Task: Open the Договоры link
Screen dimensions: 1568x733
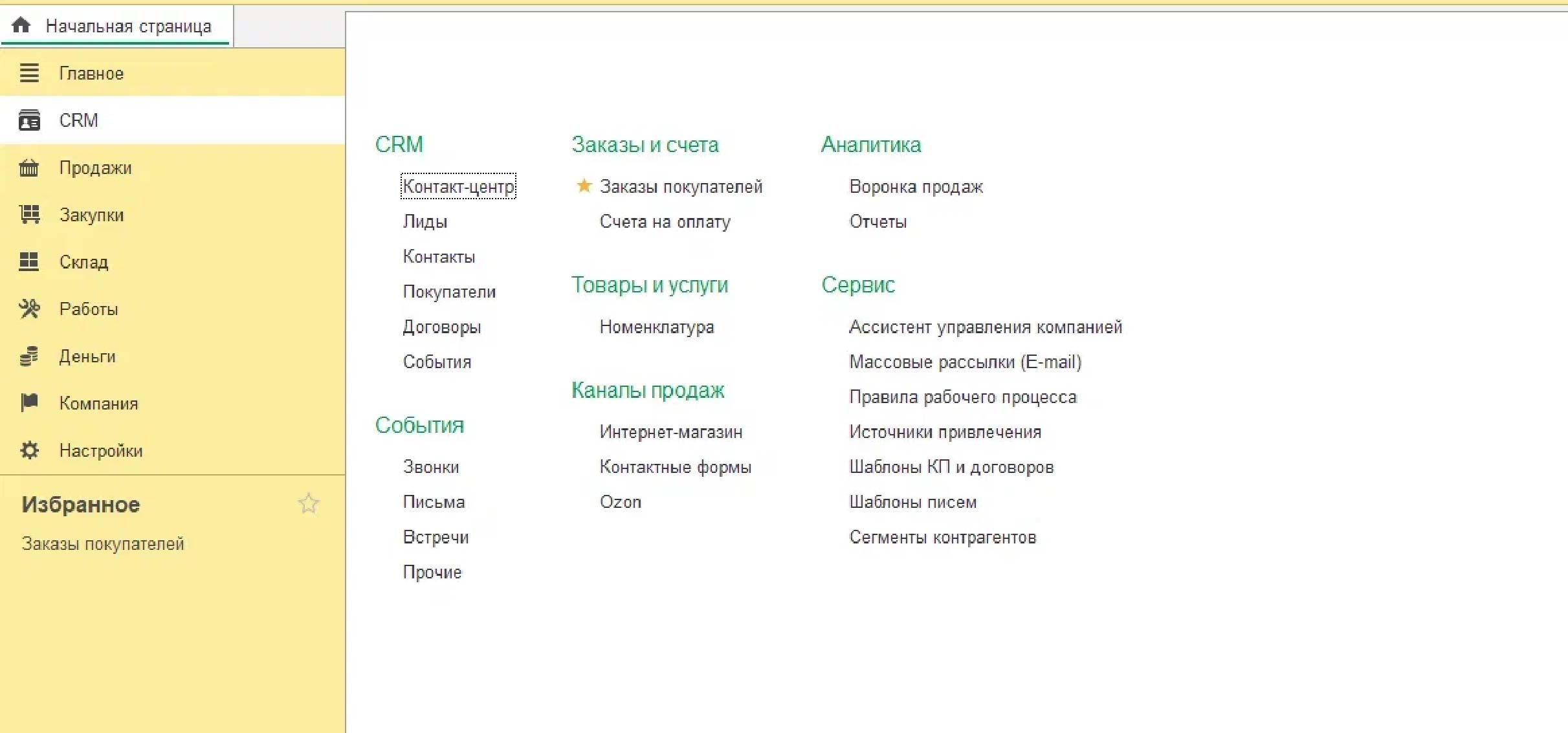Action: coord(442,327)
